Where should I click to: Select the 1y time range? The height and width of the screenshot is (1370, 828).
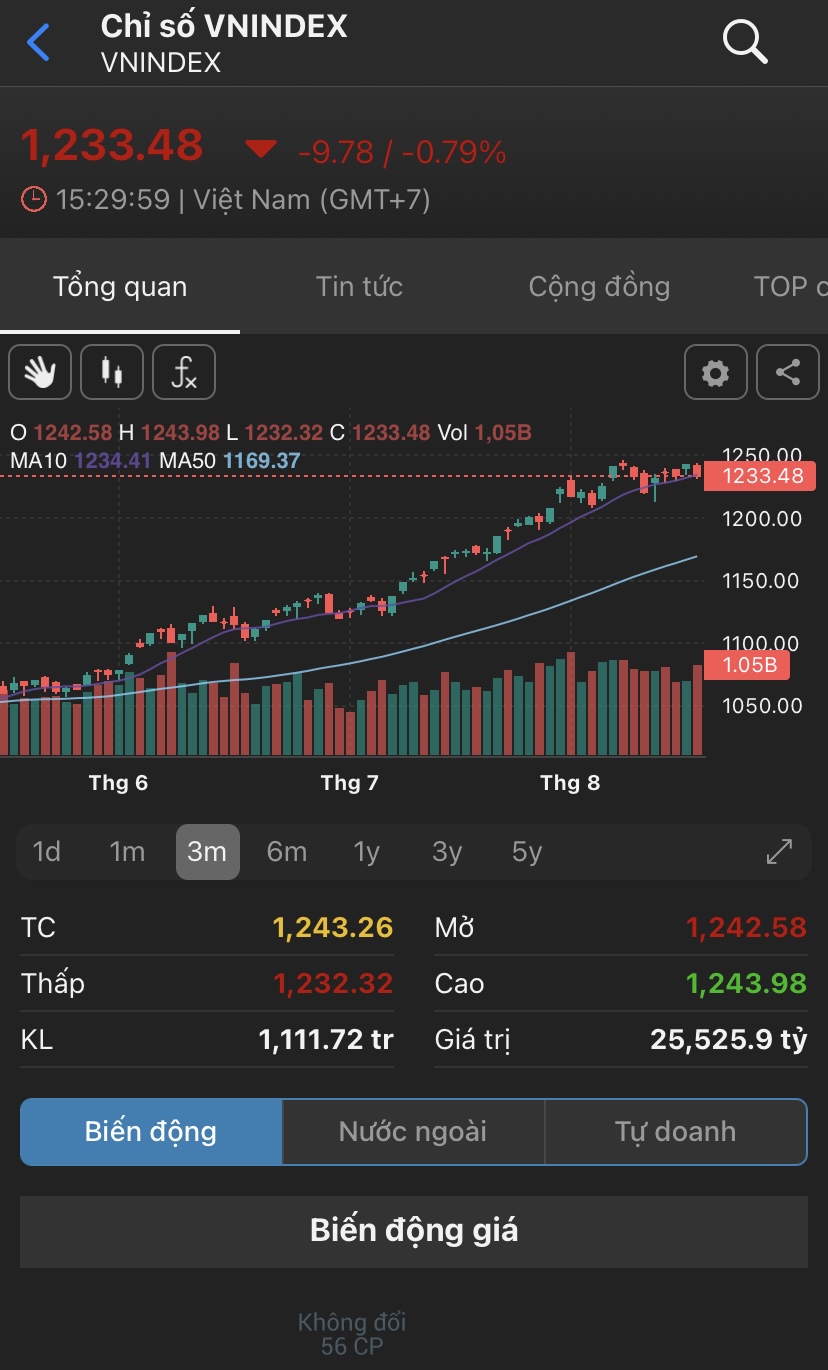(x=367, y=852)
